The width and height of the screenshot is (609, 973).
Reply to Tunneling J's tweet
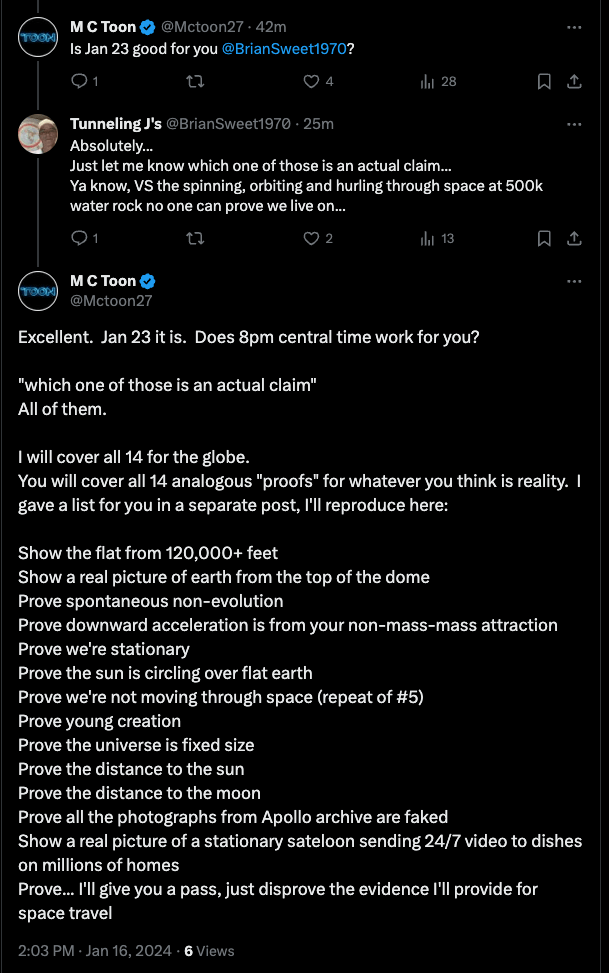(80, 238)
